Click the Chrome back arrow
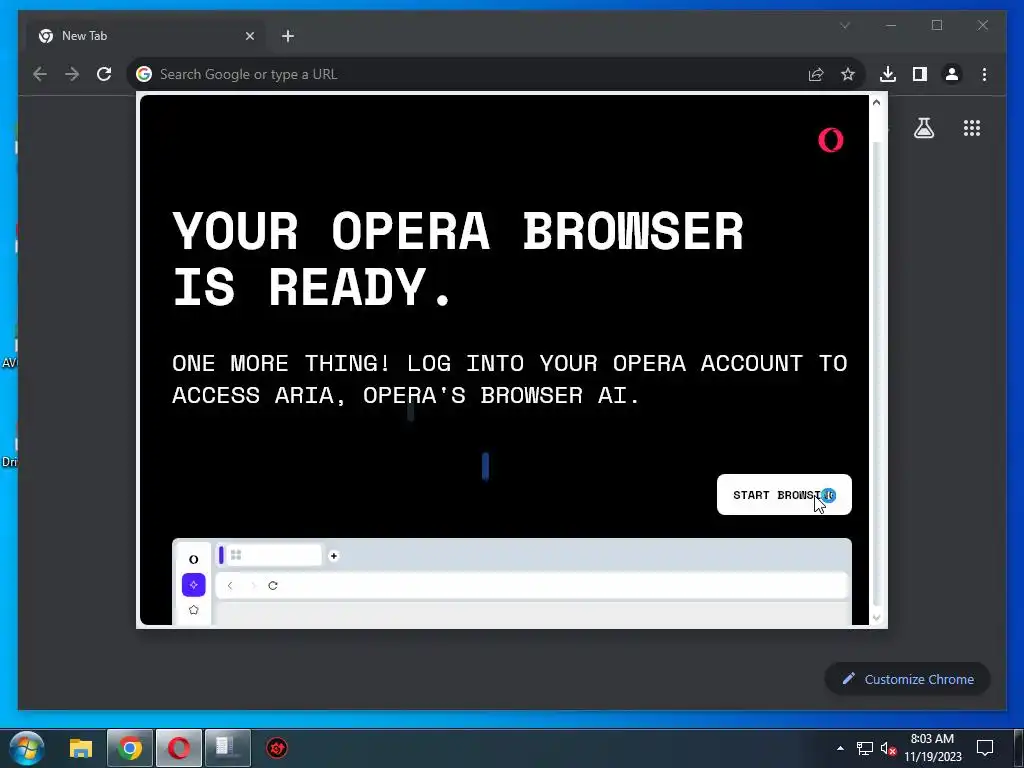The width and height of the screenshot is (1024, 768). click(40, 74)
